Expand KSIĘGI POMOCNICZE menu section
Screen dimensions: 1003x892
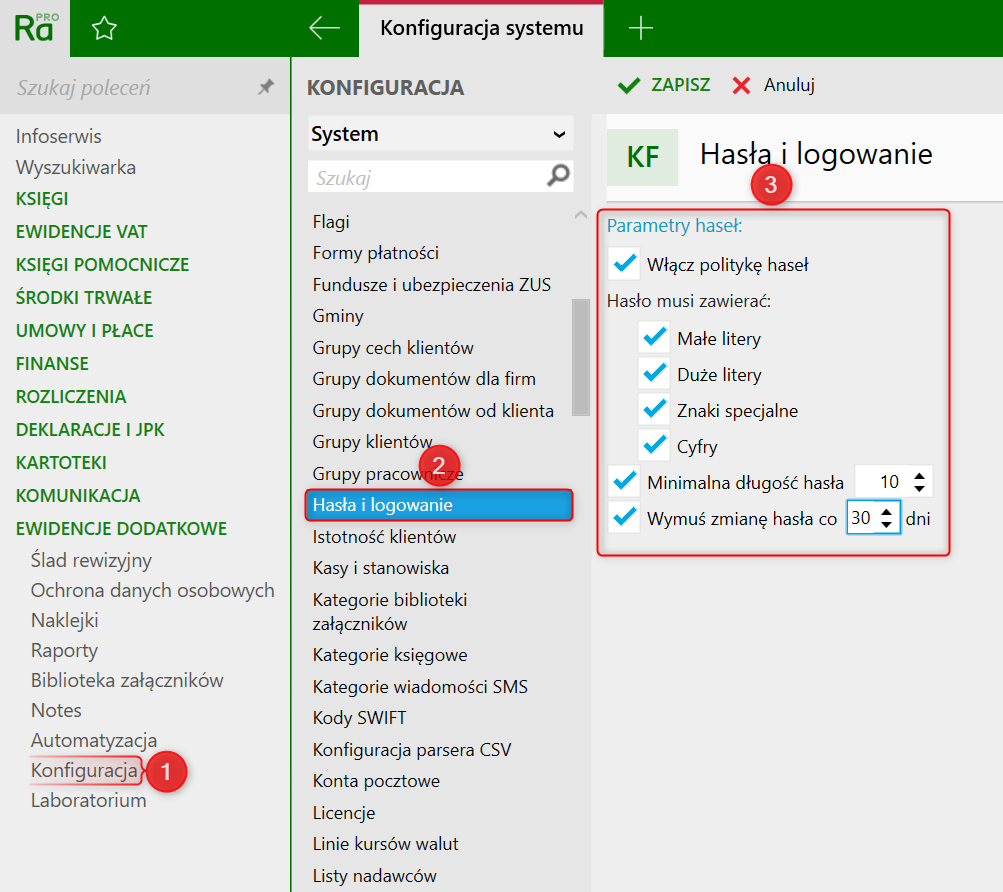point(102,265)
